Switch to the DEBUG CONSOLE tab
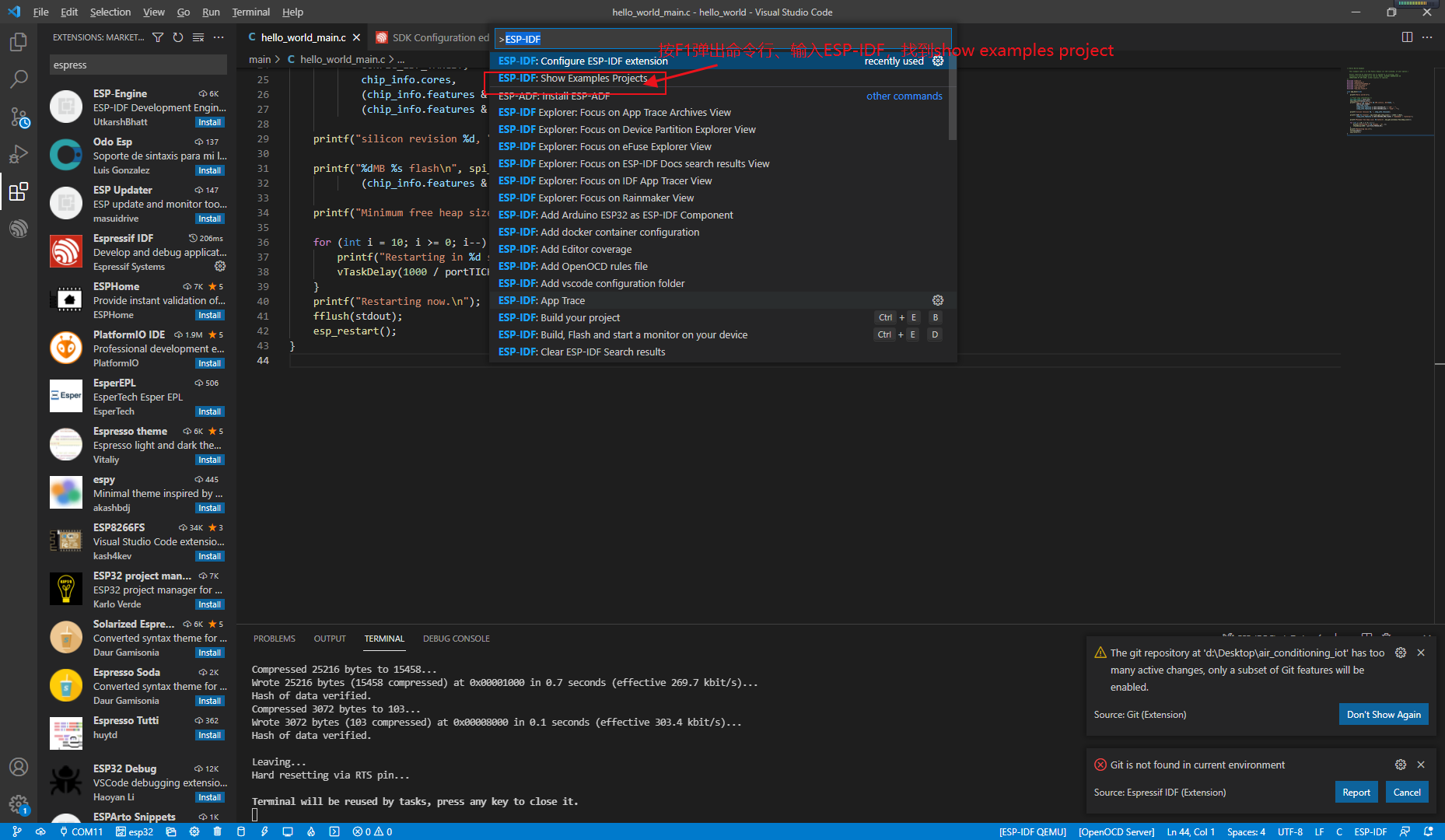This screenshot has height=840, width=1445. click(x=457, y=639)
